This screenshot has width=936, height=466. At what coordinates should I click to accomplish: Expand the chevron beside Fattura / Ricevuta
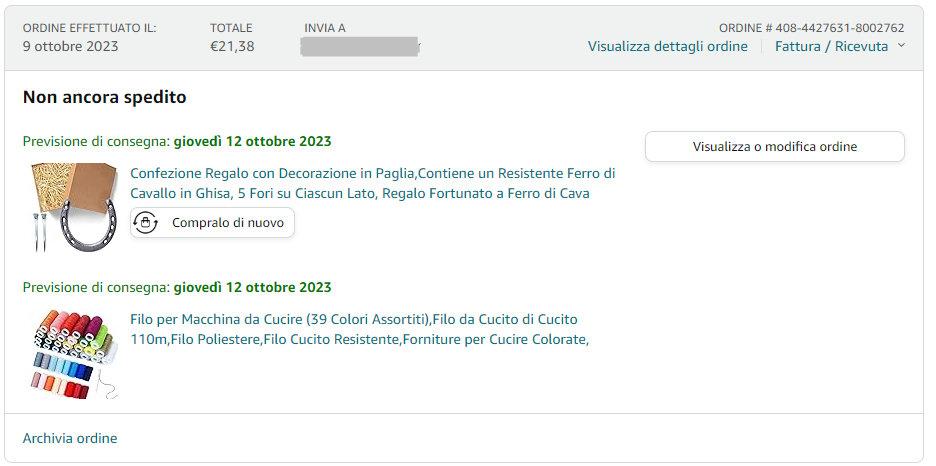coord(901,46)
